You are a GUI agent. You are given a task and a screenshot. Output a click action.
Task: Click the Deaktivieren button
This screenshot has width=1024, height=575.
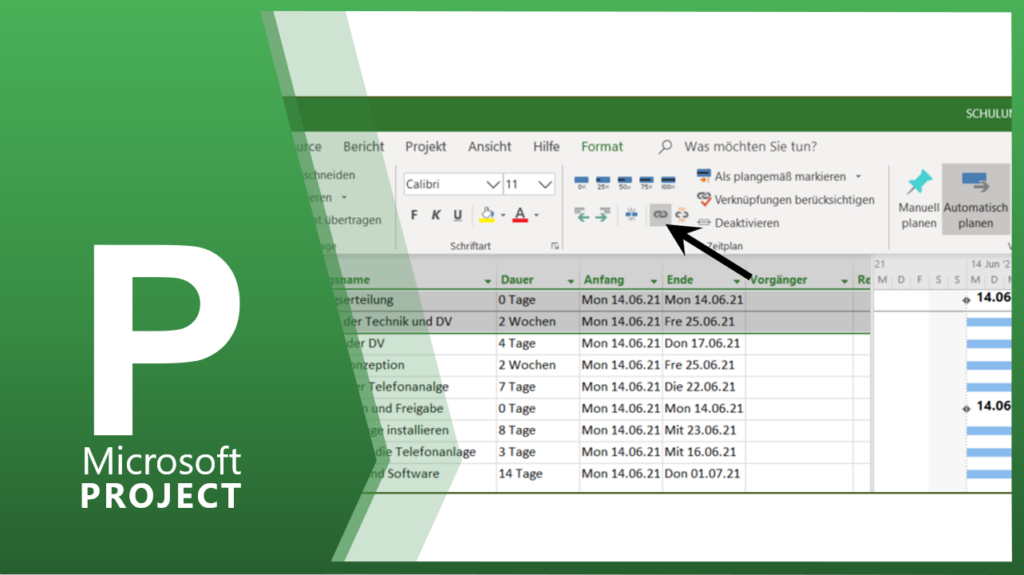click(739, 223)
